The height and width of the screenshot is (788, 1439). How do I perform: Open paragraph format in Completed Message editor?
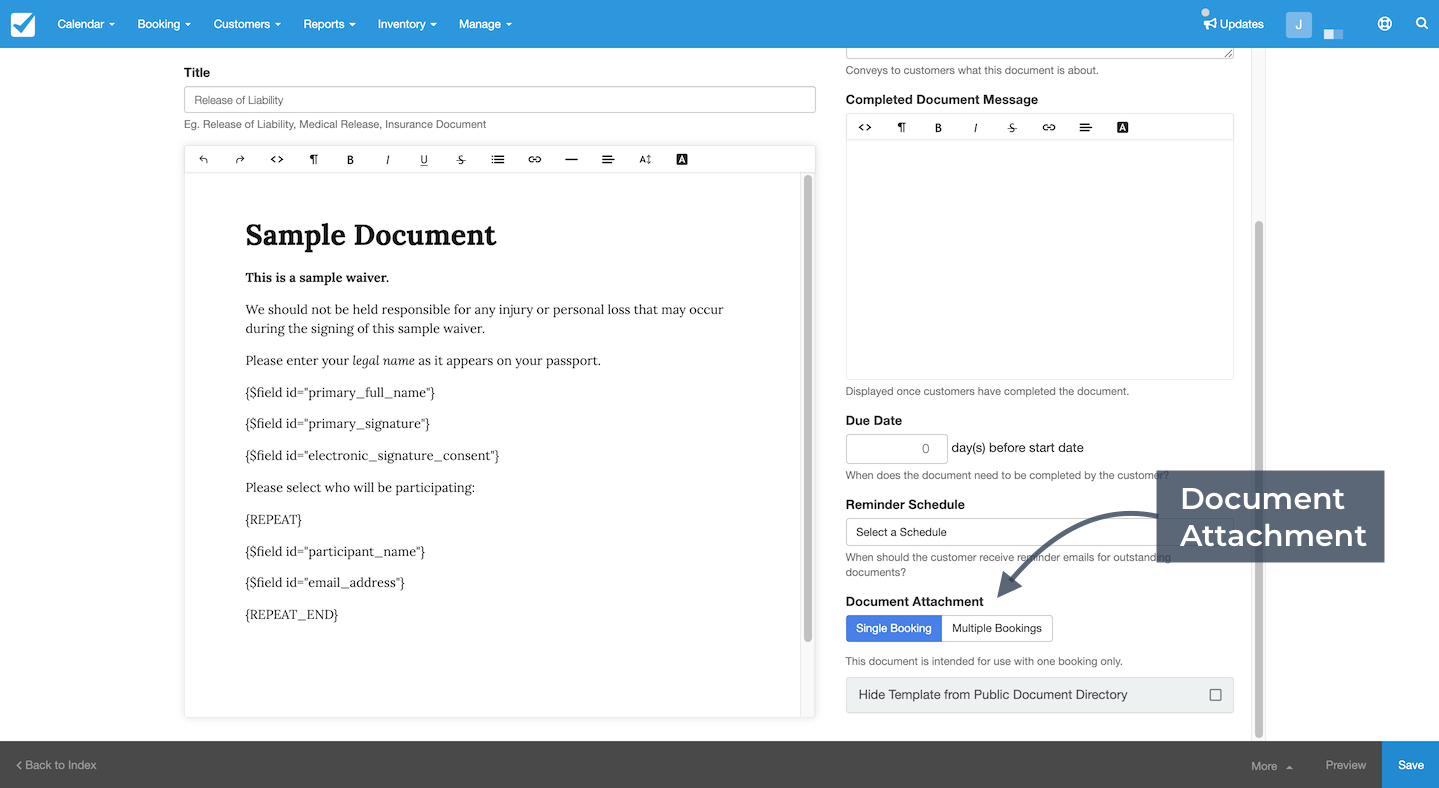[902, 128]
